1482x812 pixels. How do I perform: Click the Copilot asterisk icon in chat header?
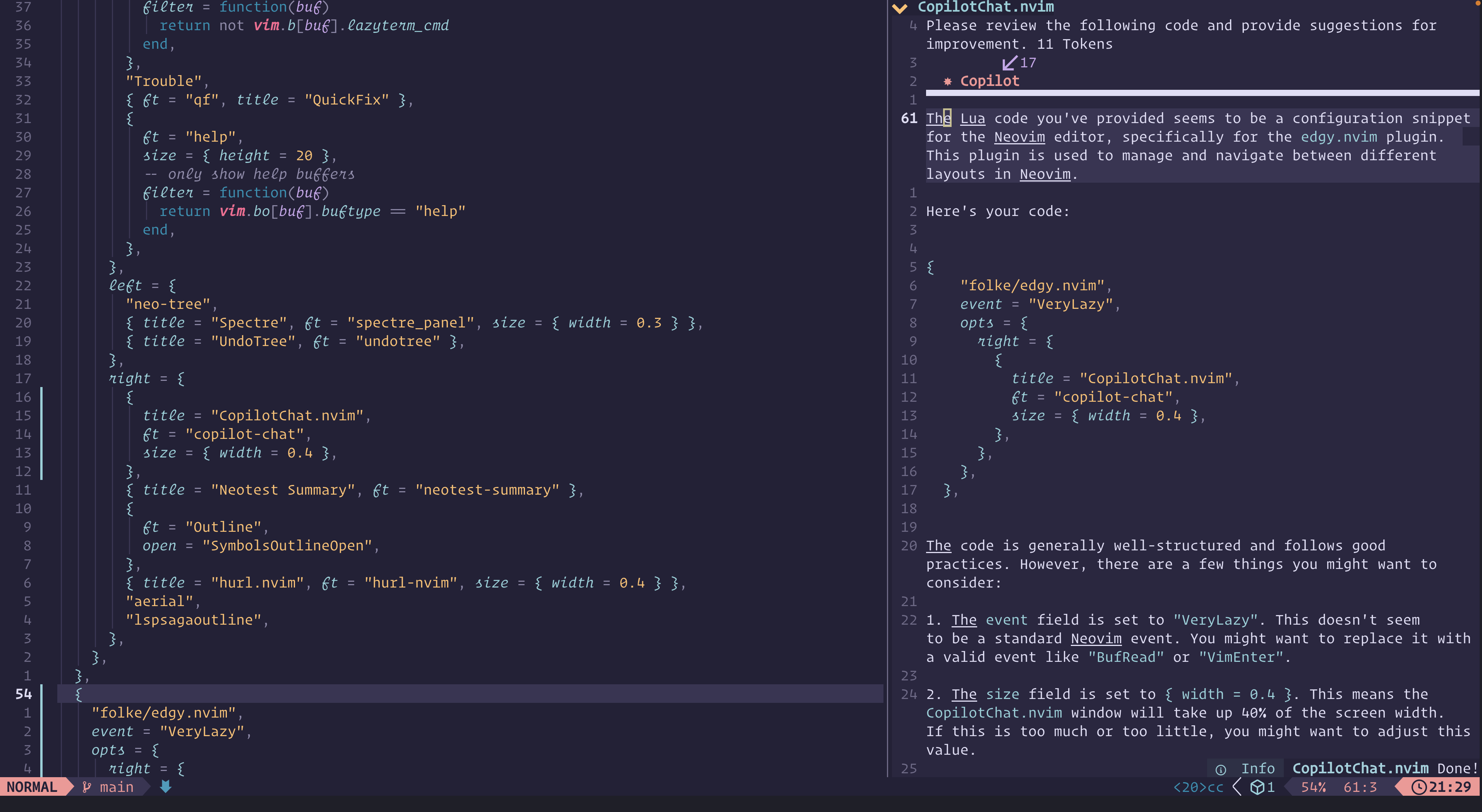click(947, 81)
